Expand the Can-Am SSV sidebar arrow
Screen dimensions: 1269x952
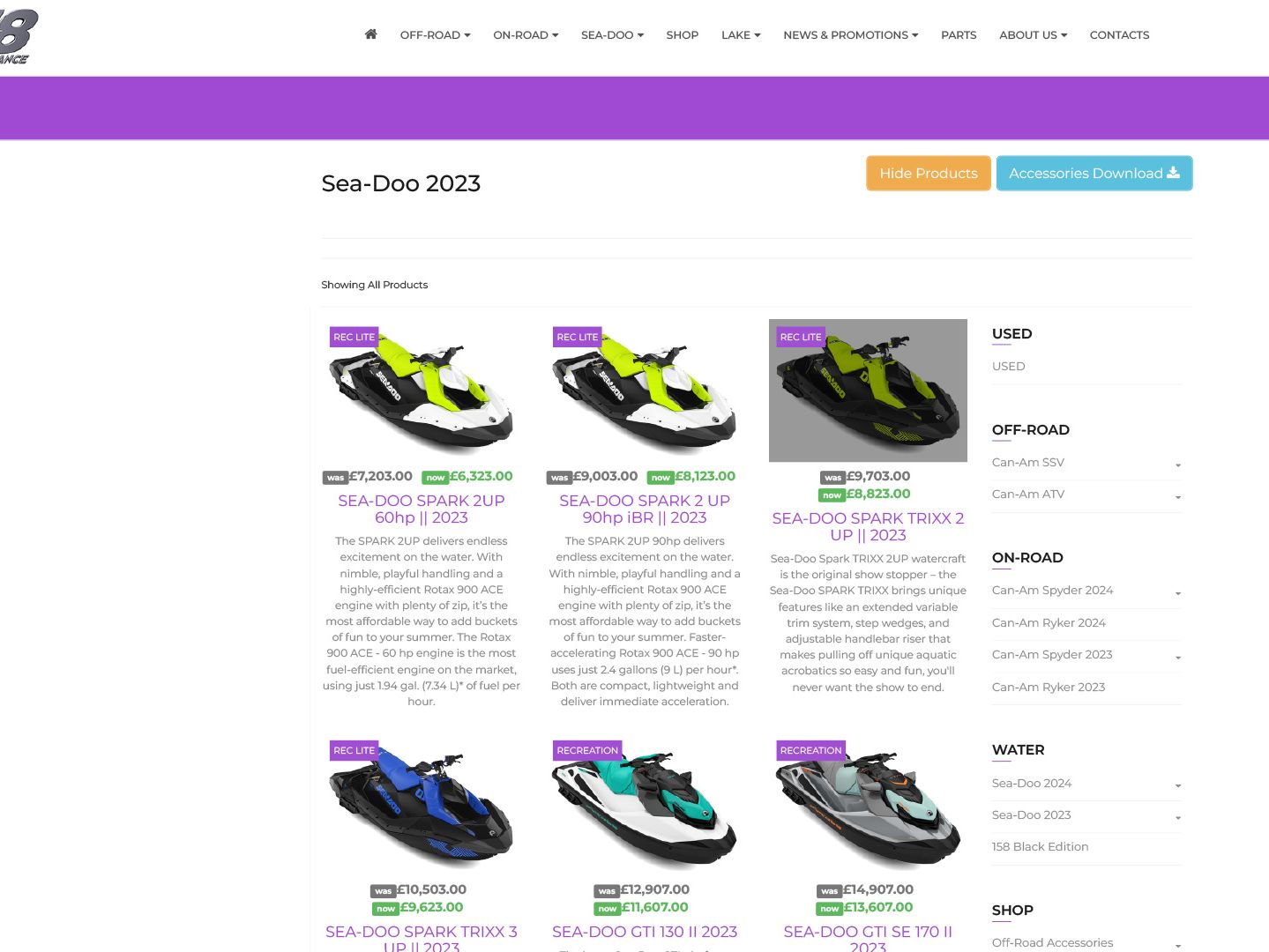1178,465
